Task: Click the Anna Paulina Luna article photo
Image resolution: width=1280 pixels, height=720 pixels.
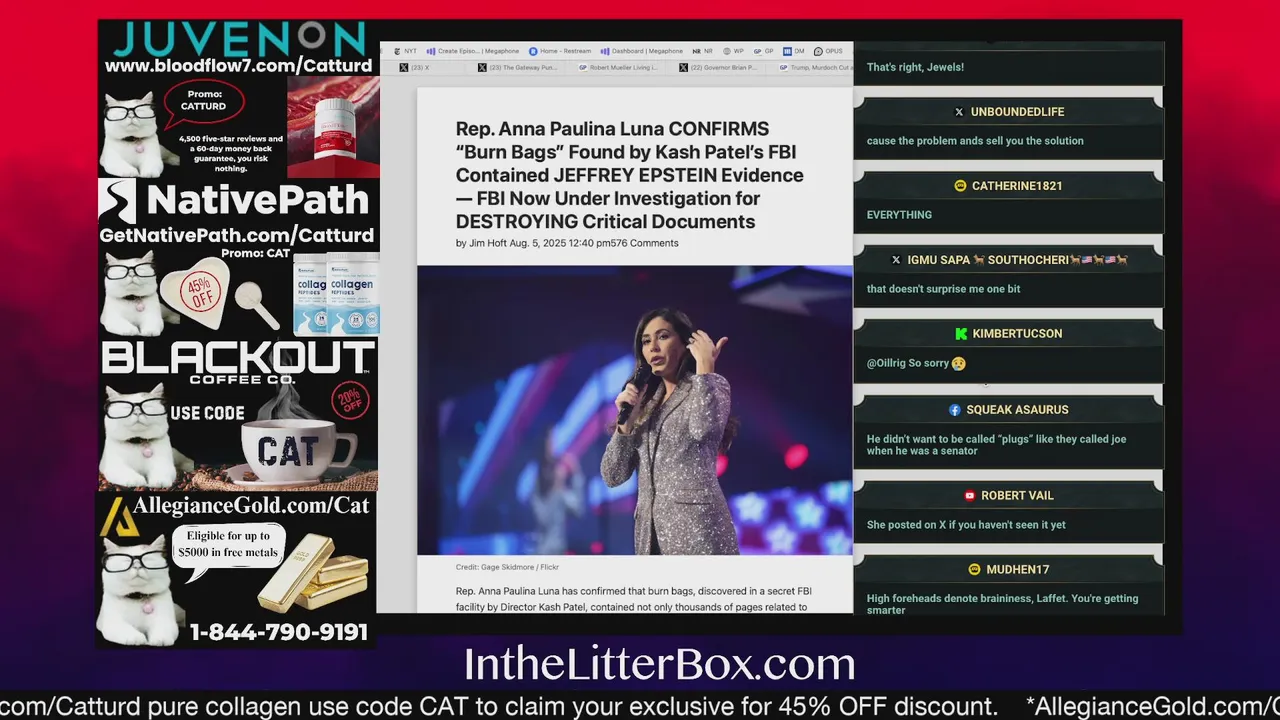Action: 635,410
